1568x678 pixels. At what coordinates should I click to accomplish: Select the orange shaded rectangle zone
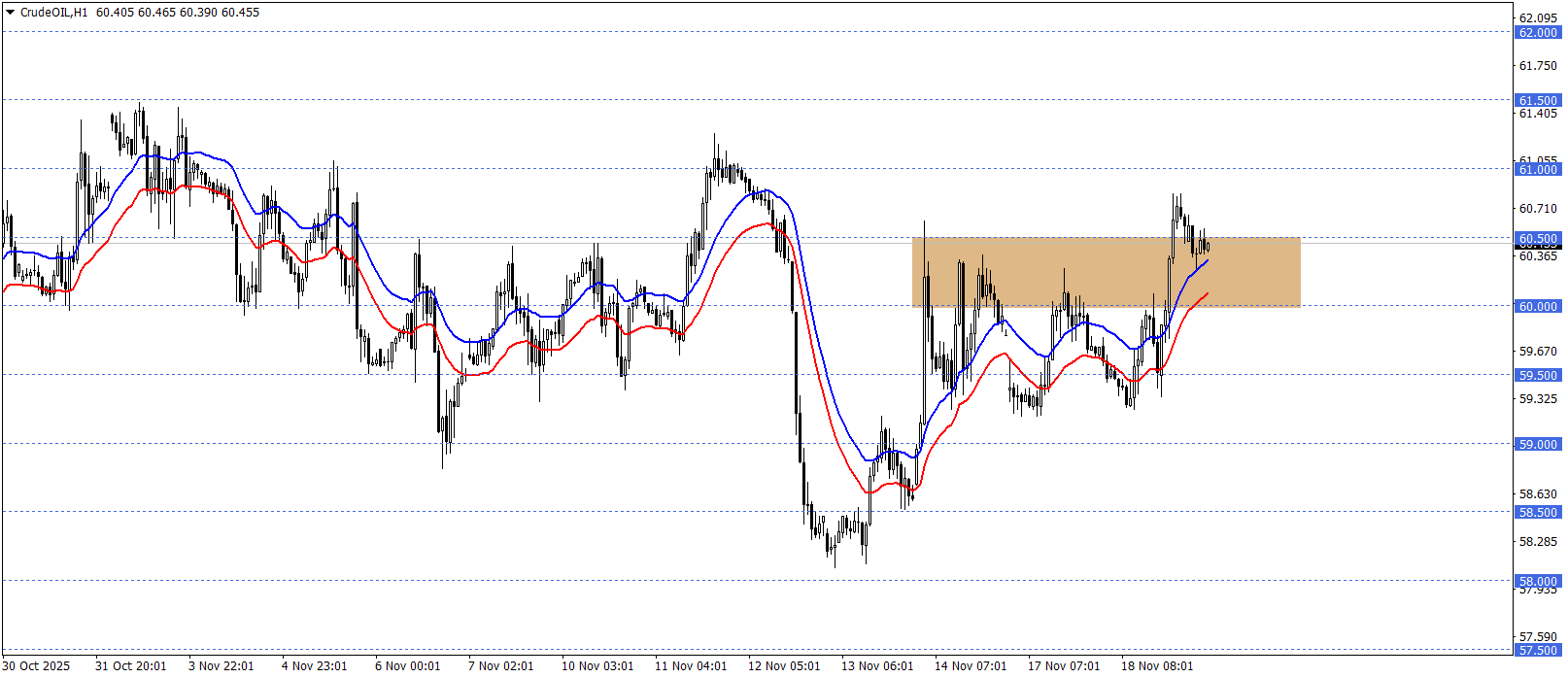[1106, 272]
